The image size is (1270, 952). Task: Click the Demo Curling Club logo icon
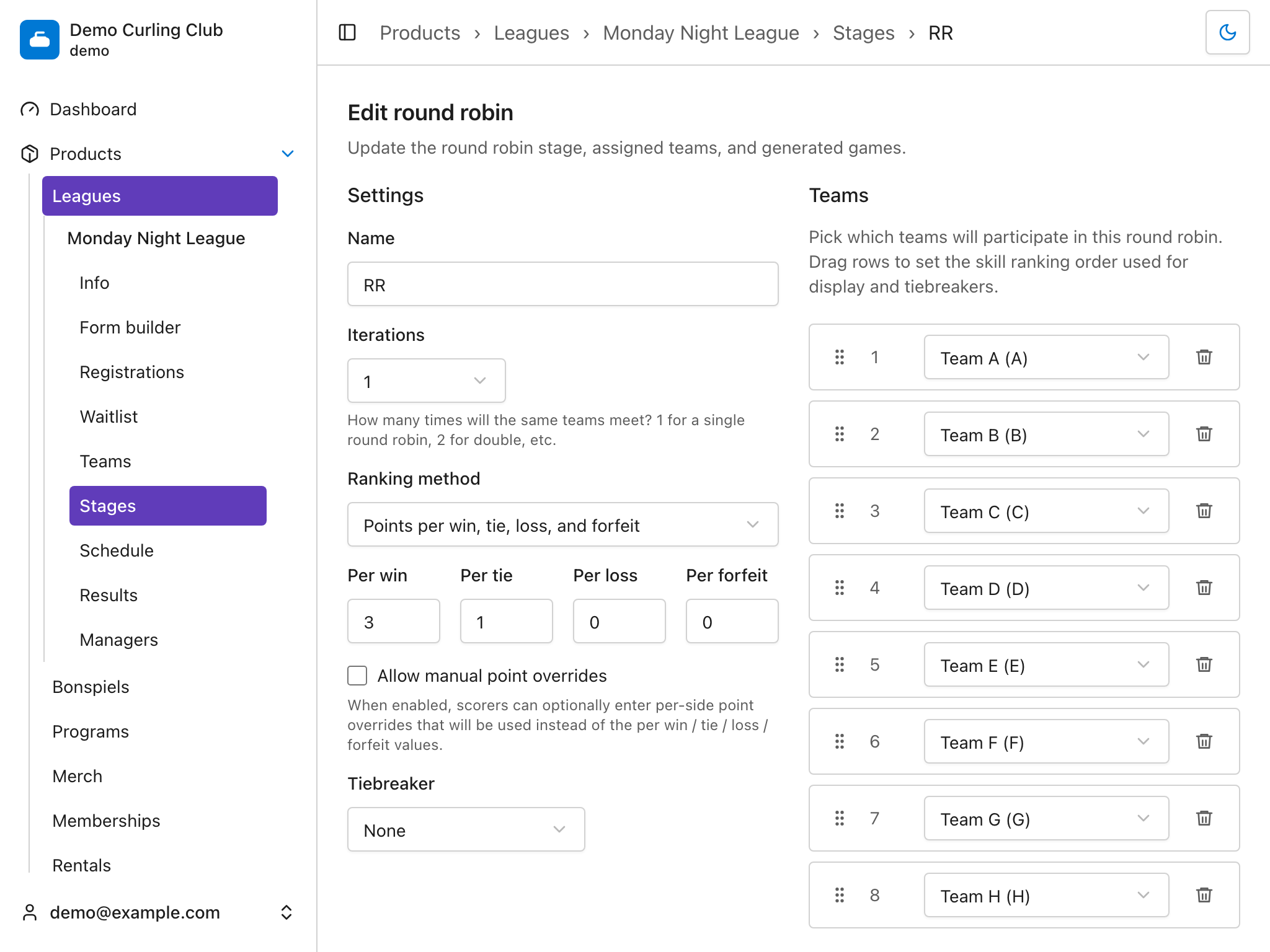click(40, 40)
